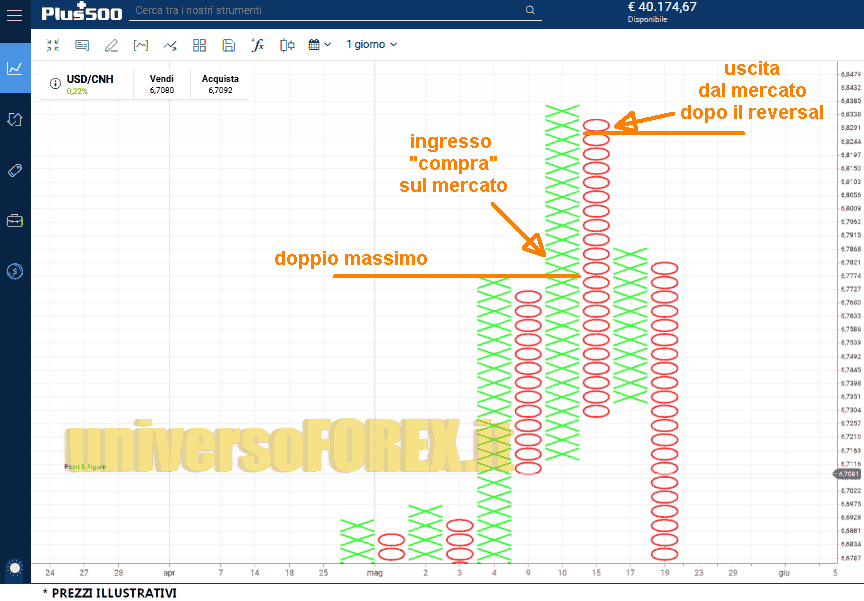864x601 pixels.
Task: Open the chart comments icon
Action: [82, 45]
